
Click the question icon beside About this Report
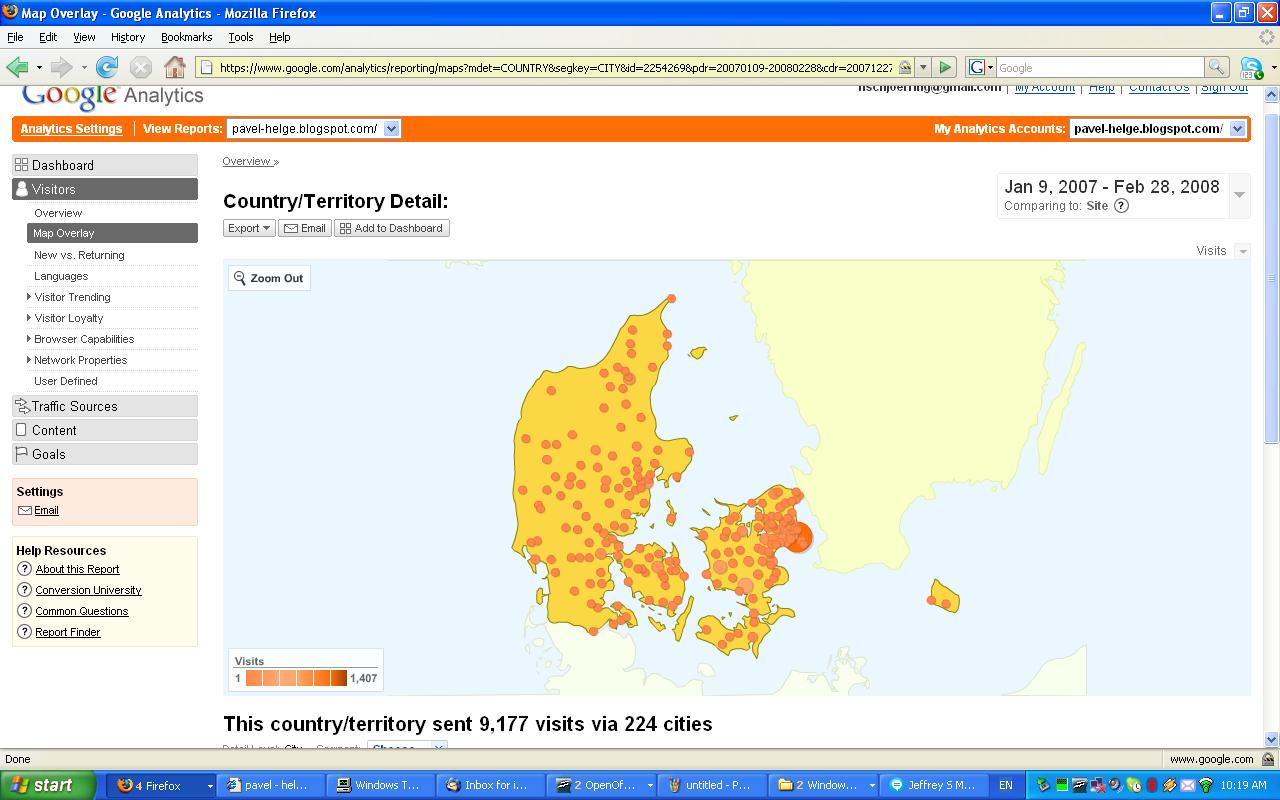coord(25,569)
